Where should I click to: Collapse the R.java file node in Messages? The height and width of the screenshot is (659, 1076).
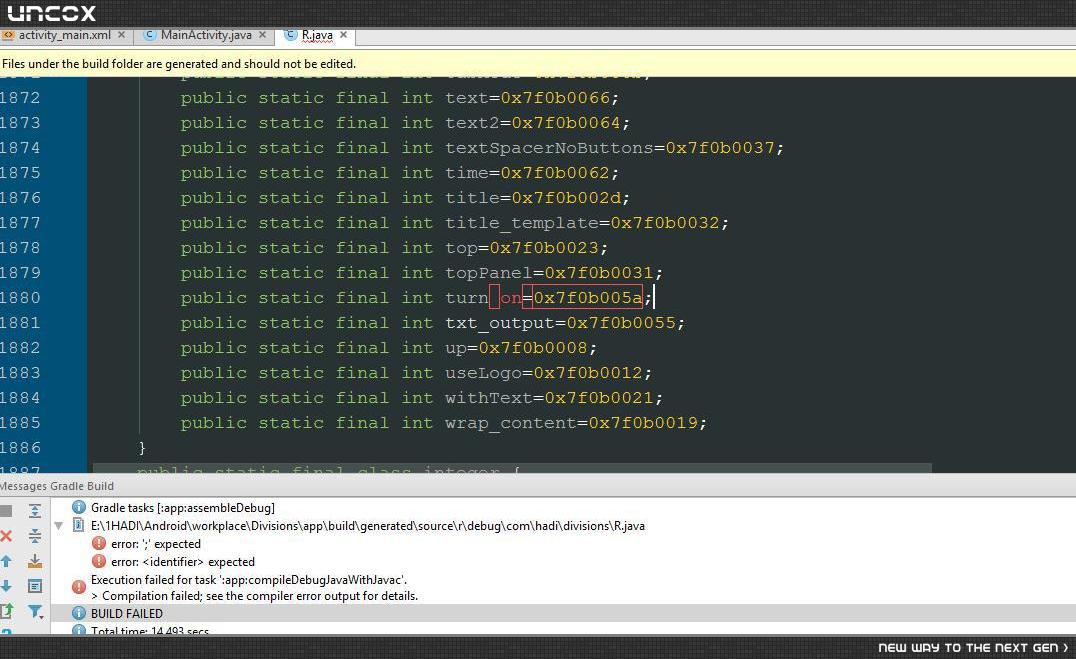point(59,526)
